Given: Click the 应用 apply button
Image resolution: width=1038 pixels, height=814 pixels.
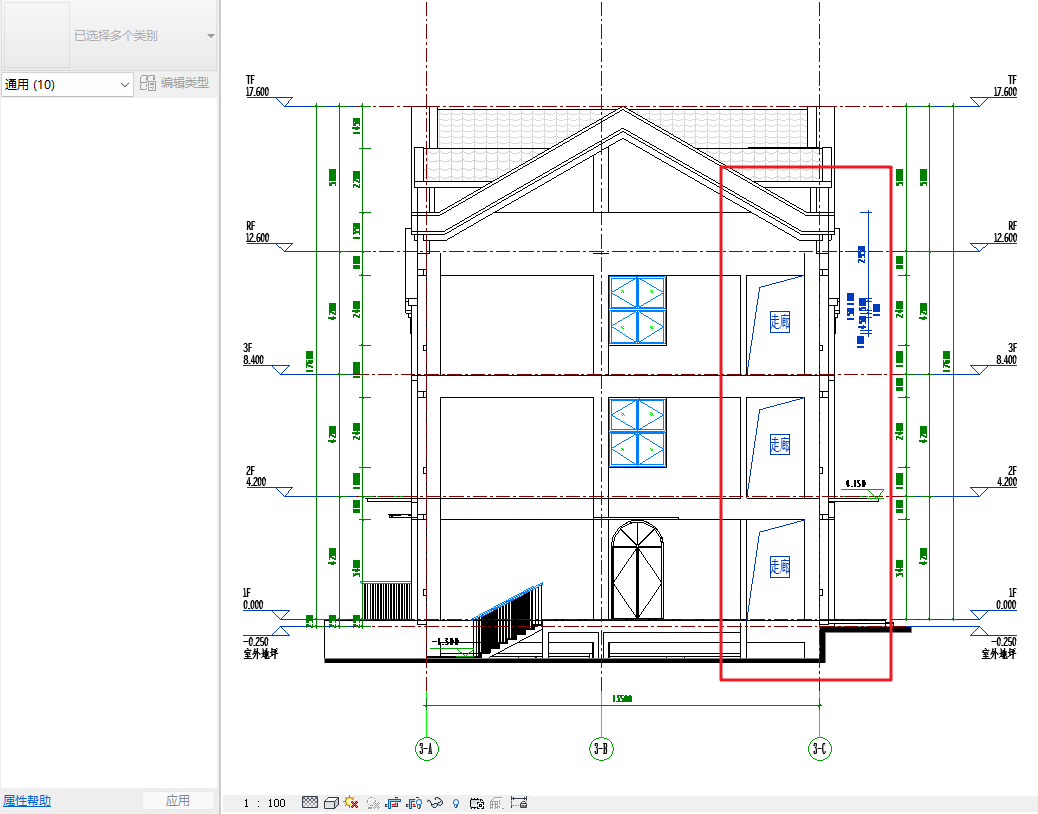Looking at the screenshot, I should point(178,801).
